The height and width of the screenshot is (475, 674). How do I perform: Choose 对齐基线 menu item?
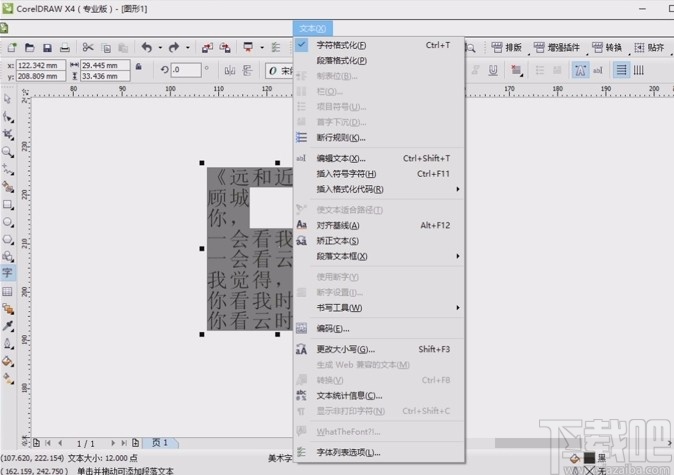pyautogui.click(x=379, y=225)
